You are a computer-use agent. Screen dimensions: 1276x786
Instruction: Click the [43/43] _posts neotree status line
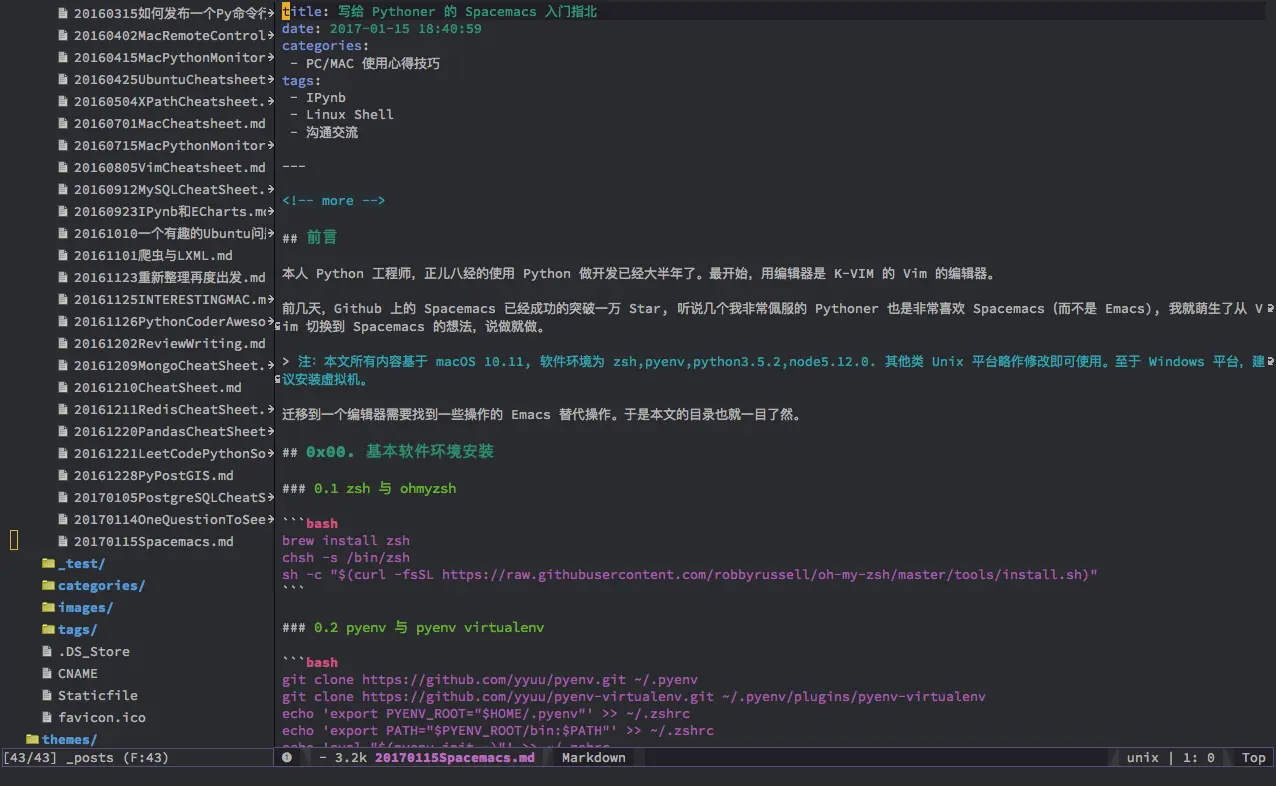tap(86, 758)
